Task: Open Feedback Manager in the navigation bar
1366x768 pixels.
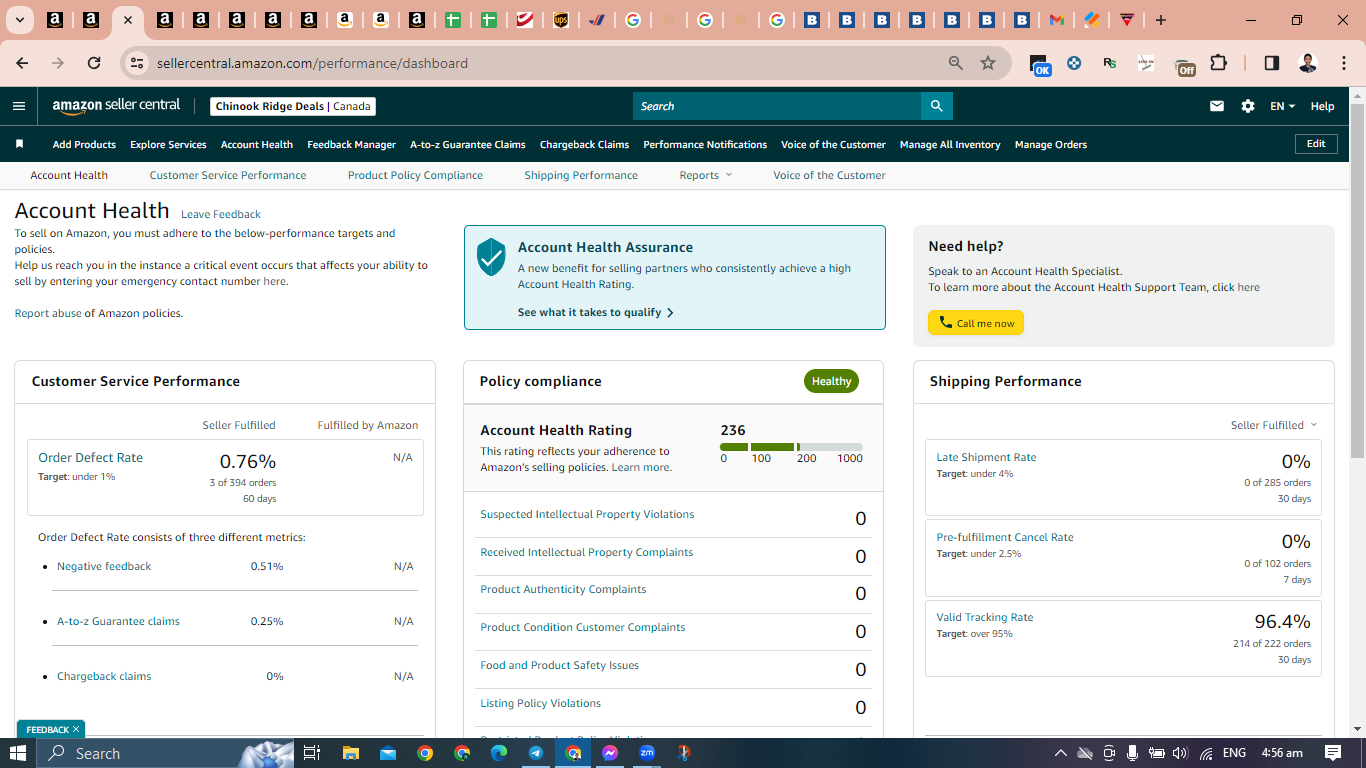Action: tap(351, 144)
